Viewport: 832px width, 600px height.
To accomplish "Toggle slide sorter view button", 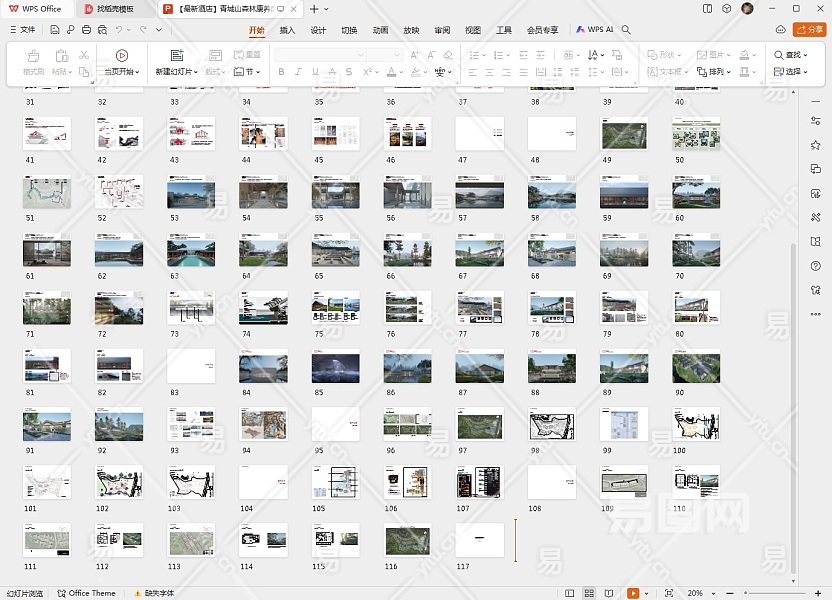I will (589, 593).
